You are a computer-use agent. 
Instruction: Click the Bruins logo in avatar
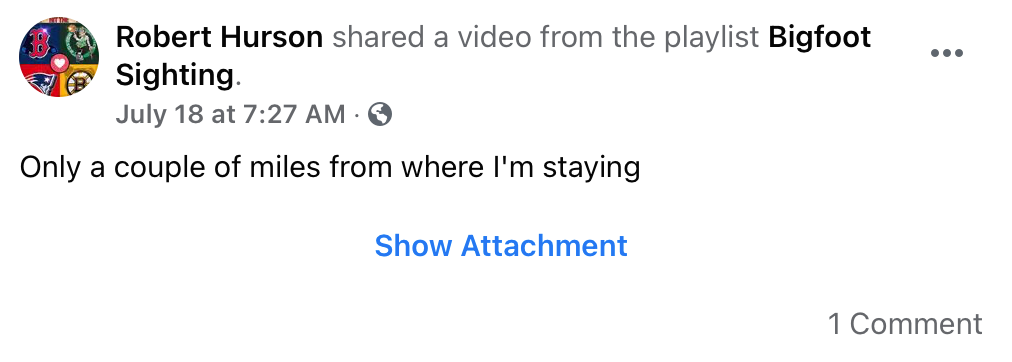pyautogui.click(x=77, y=79)
